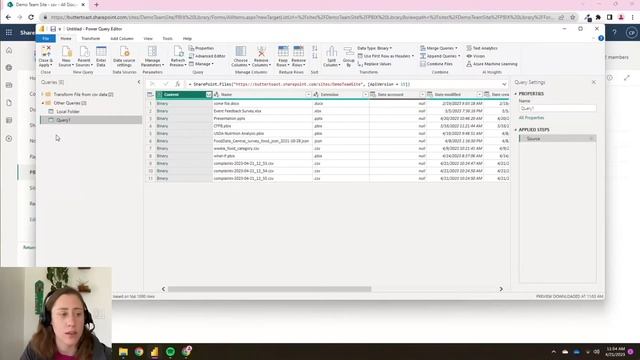Open the All Properties link
640x360 pixels.
click(531, 118)
